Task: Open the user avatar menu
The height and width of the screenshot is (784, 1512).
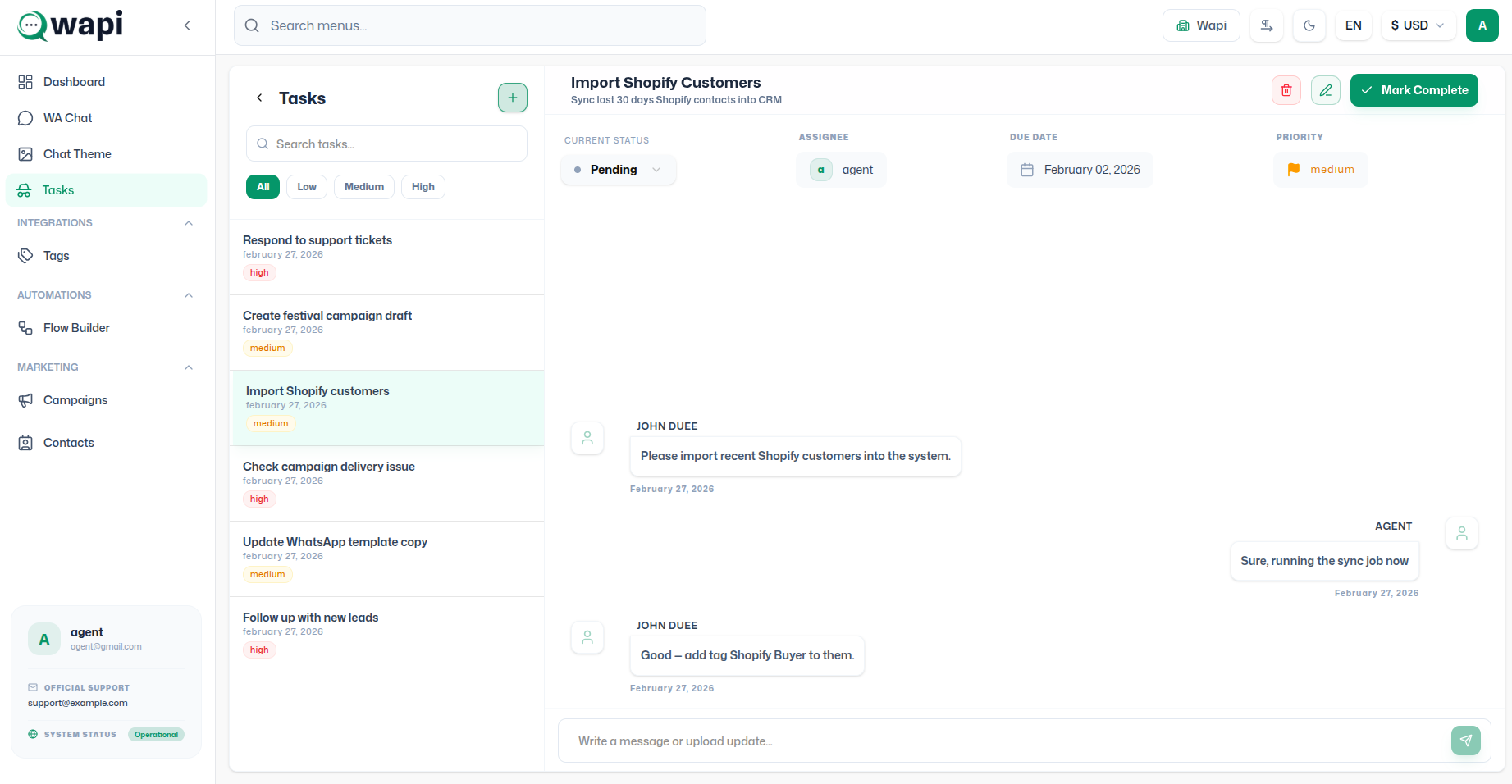Action: tap(1482, 25)
